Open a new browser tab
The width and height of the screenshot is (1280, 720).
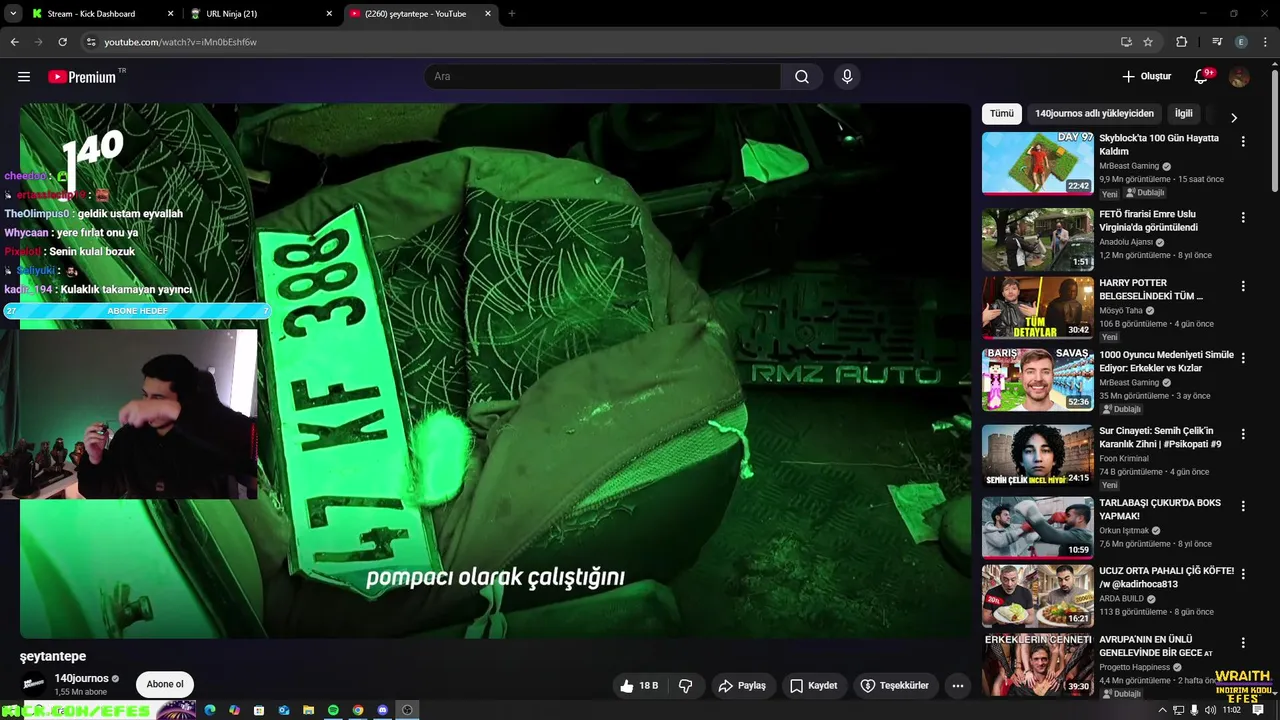click(511, 14)
